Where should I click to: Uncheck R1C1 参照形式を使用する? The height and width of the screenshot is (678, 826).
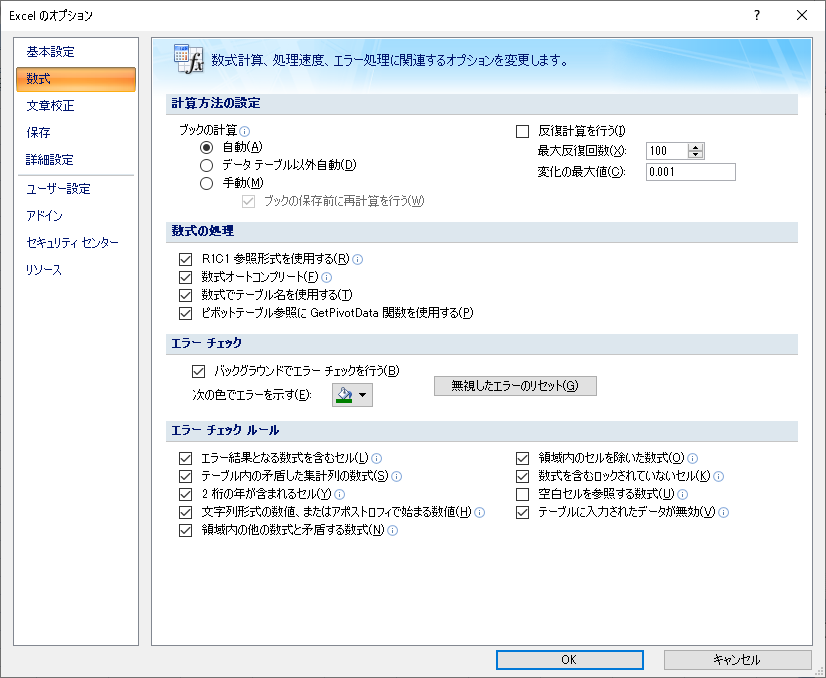click(x=184, y=259)
